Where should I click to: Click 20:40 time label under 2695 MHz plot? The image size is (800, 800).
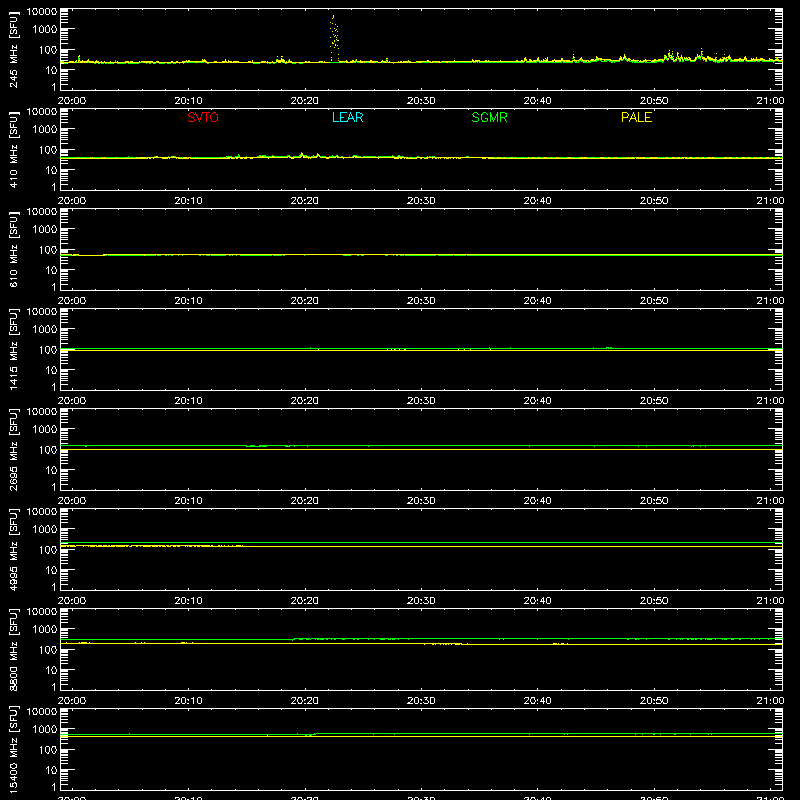tap(537, 501)
